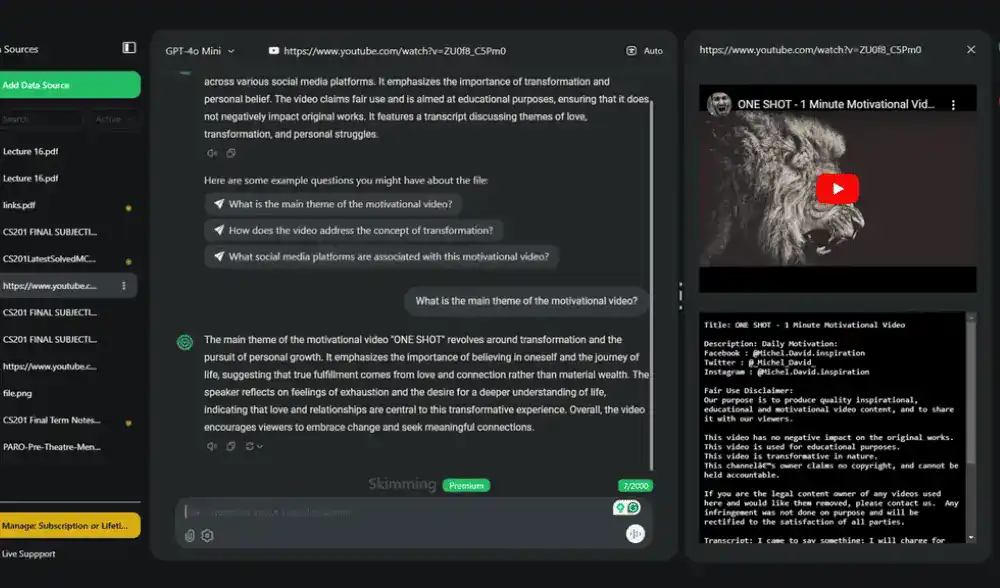Screen dimensions: 1000x588
Task: Close the YouTube preview panel
Action: click(x=970, y=50)
